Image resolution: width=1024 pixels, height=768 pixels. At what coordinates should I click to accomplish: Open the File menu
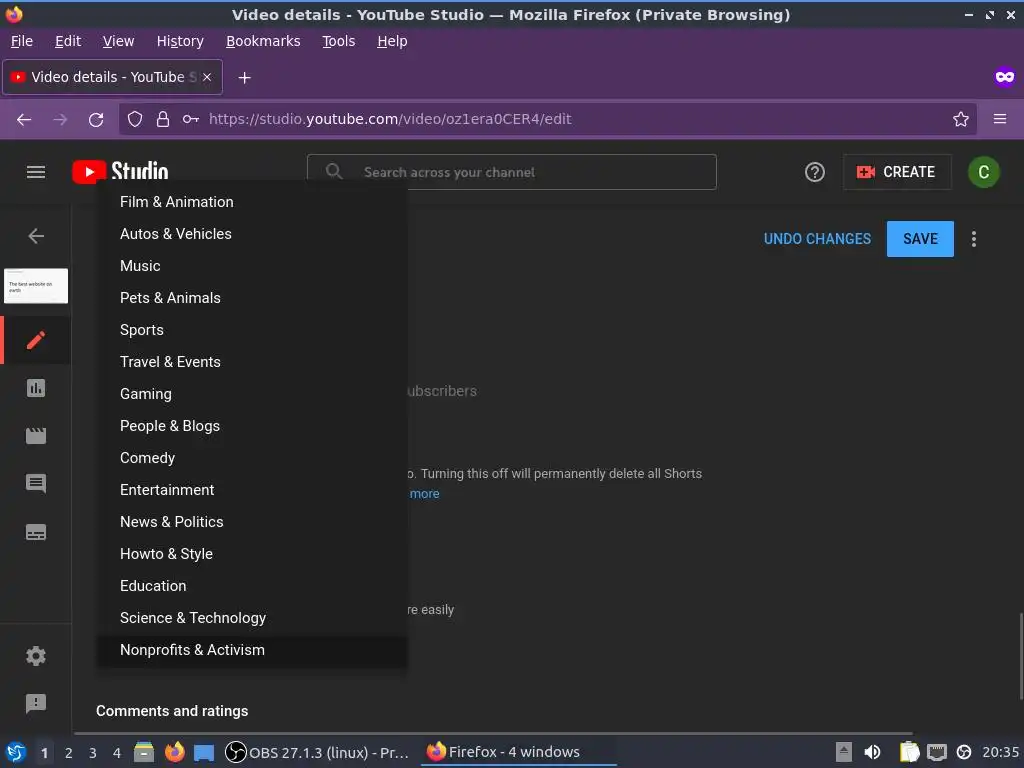22,41
